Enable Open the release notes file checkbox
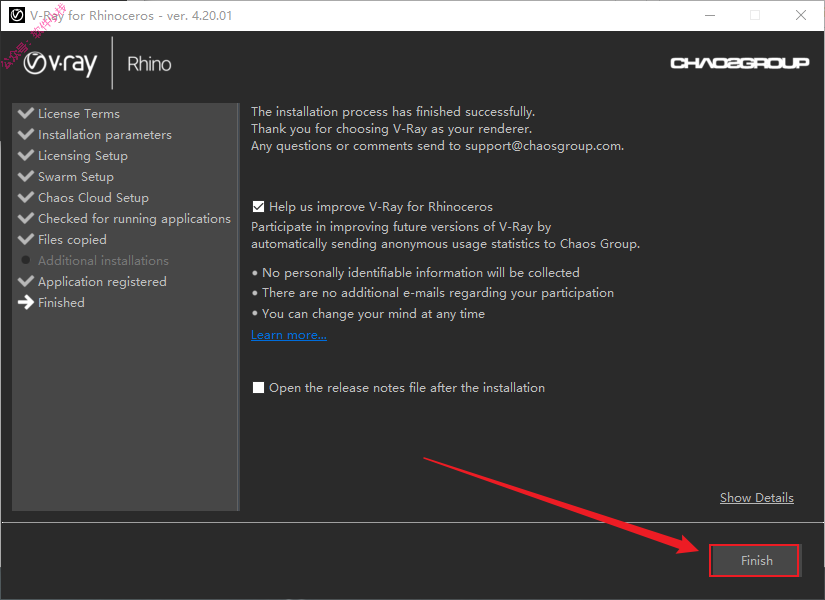The width and height of the screenshot is (825, 600). pyautogui.click(x=258, y=388)
